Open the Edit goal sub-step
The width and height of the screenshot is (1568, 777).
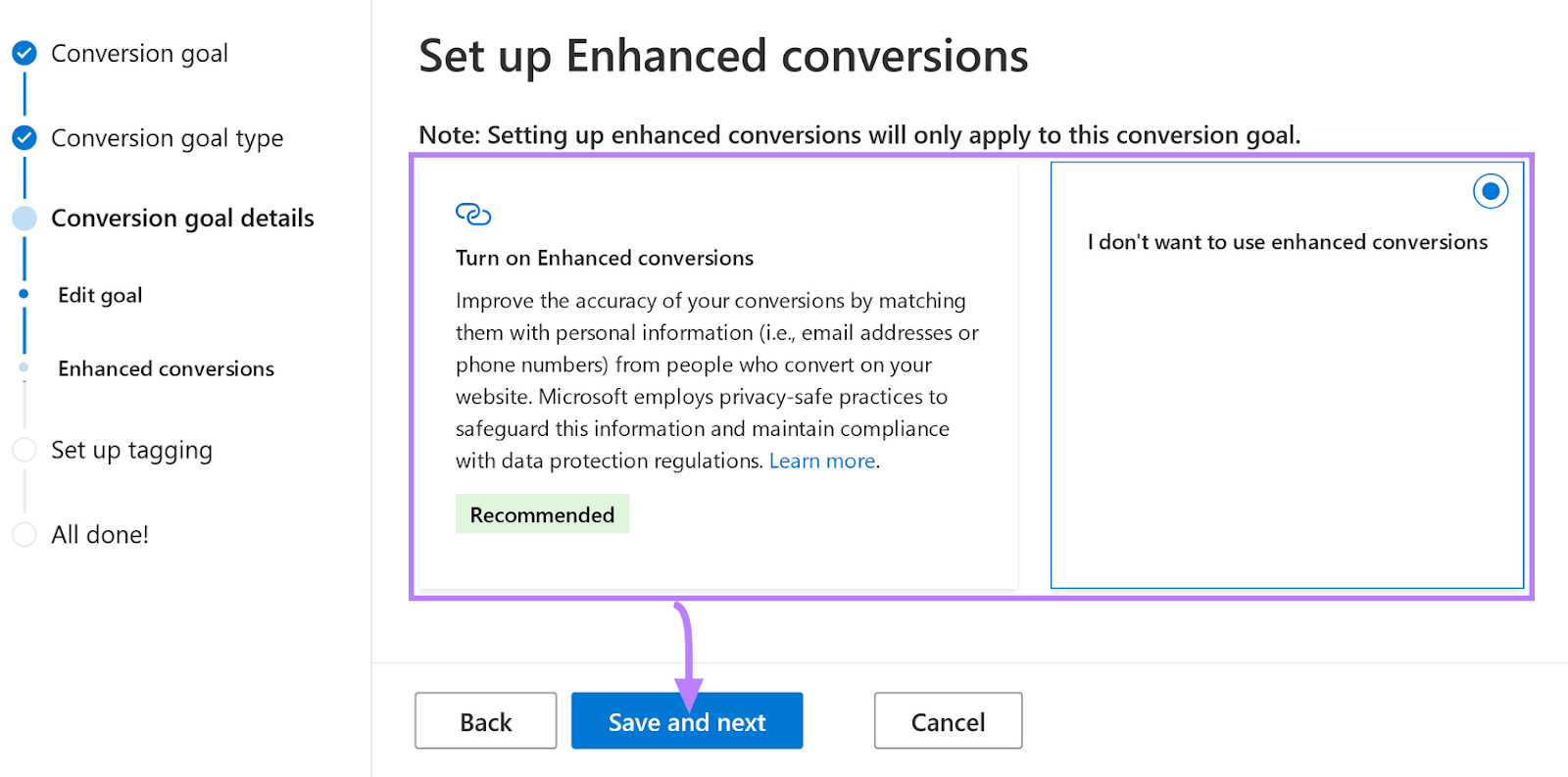(x=100, y=295)
